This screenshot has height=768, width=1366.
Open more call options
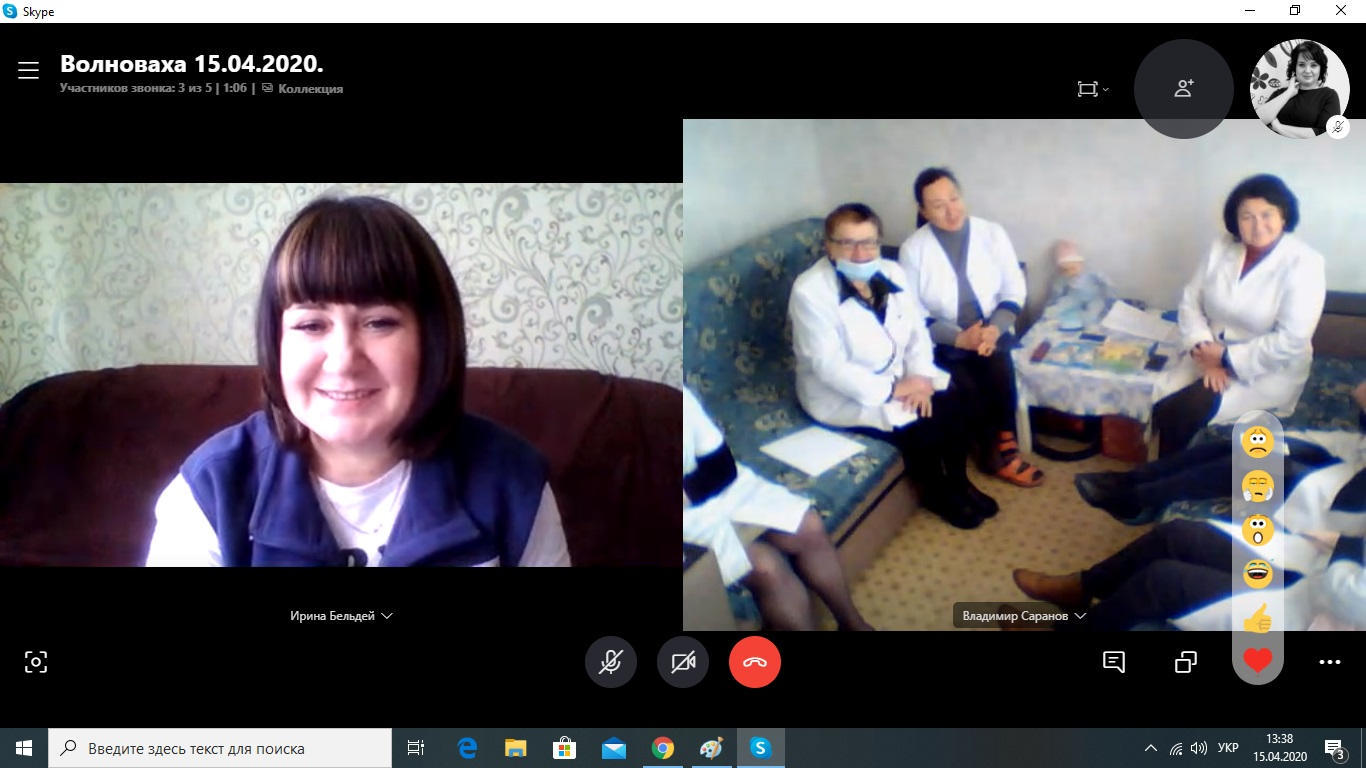coord(1330,662)
